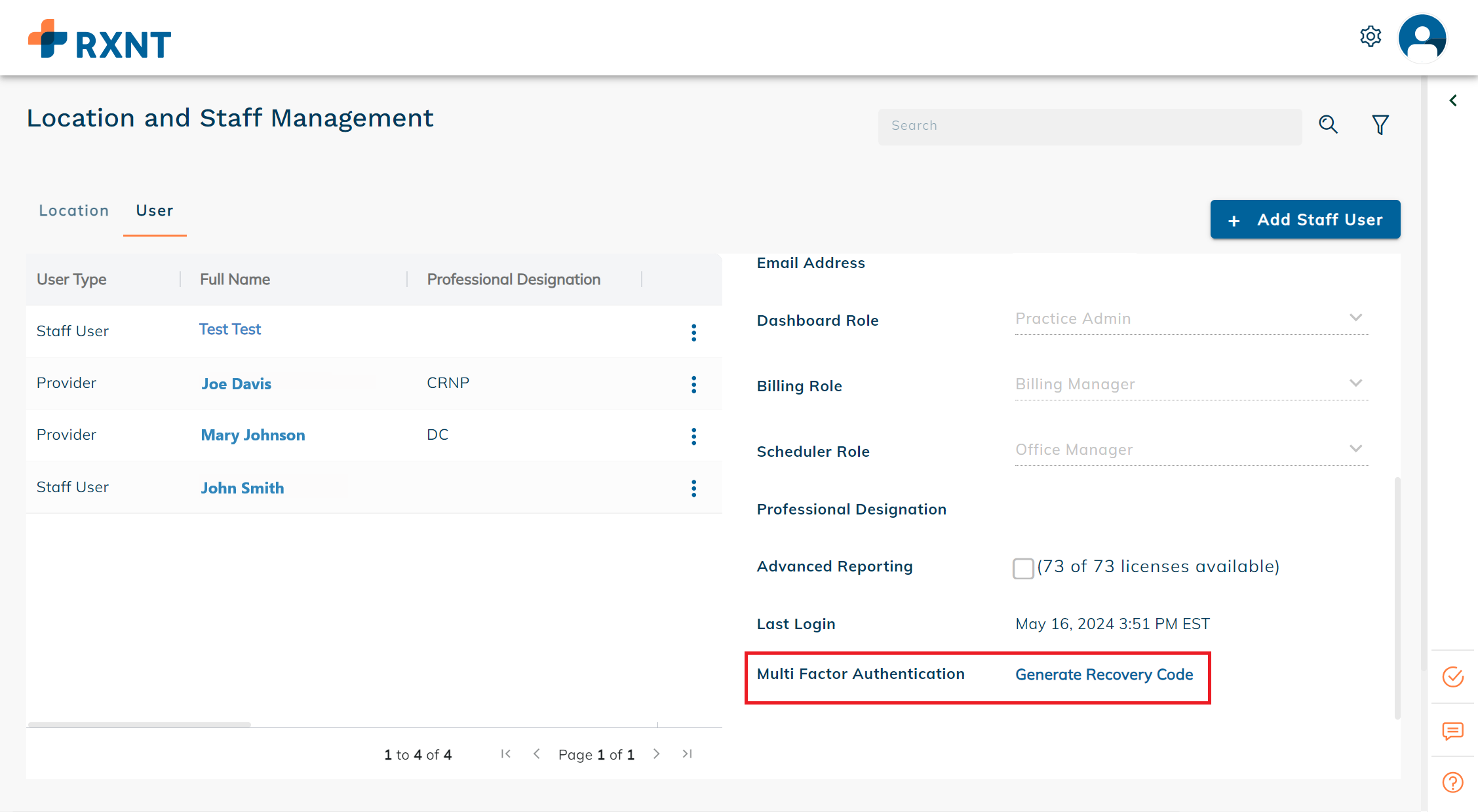Switch to the Location tab
The image size is (1478, 812).
click(73, 210)
